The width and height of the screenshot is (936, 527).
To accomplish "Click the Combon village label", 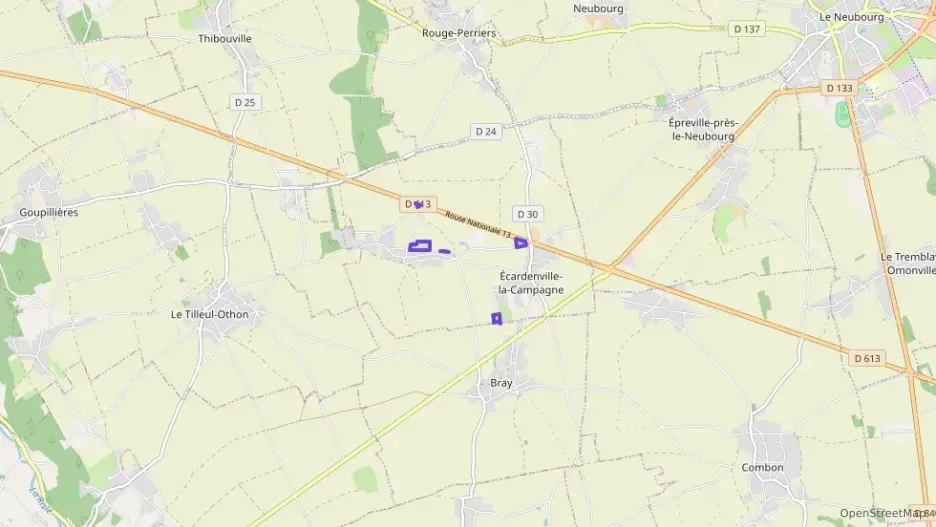I will 762,467.
